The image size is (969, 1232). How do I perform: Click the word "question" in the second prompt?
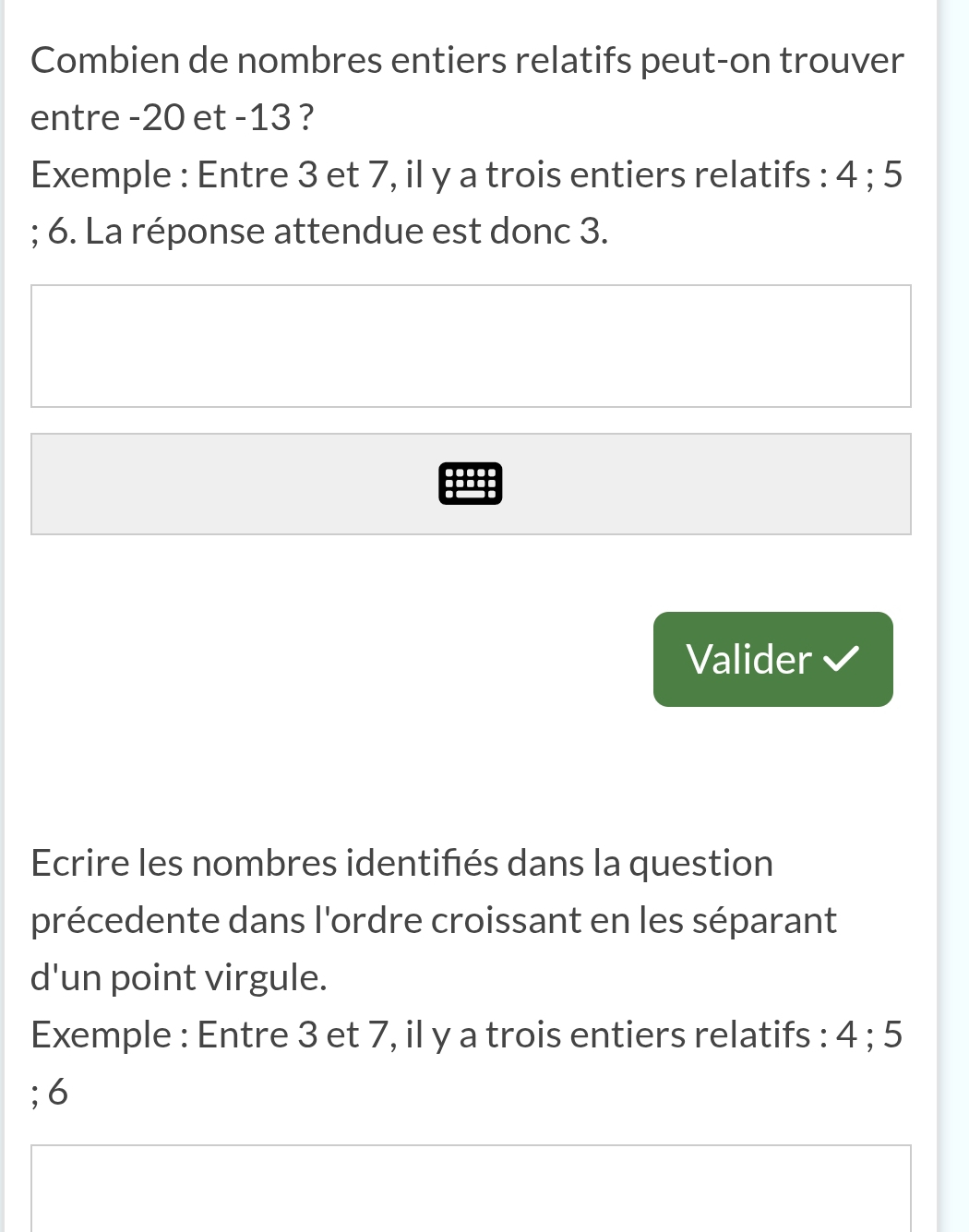tap(700, 864)
